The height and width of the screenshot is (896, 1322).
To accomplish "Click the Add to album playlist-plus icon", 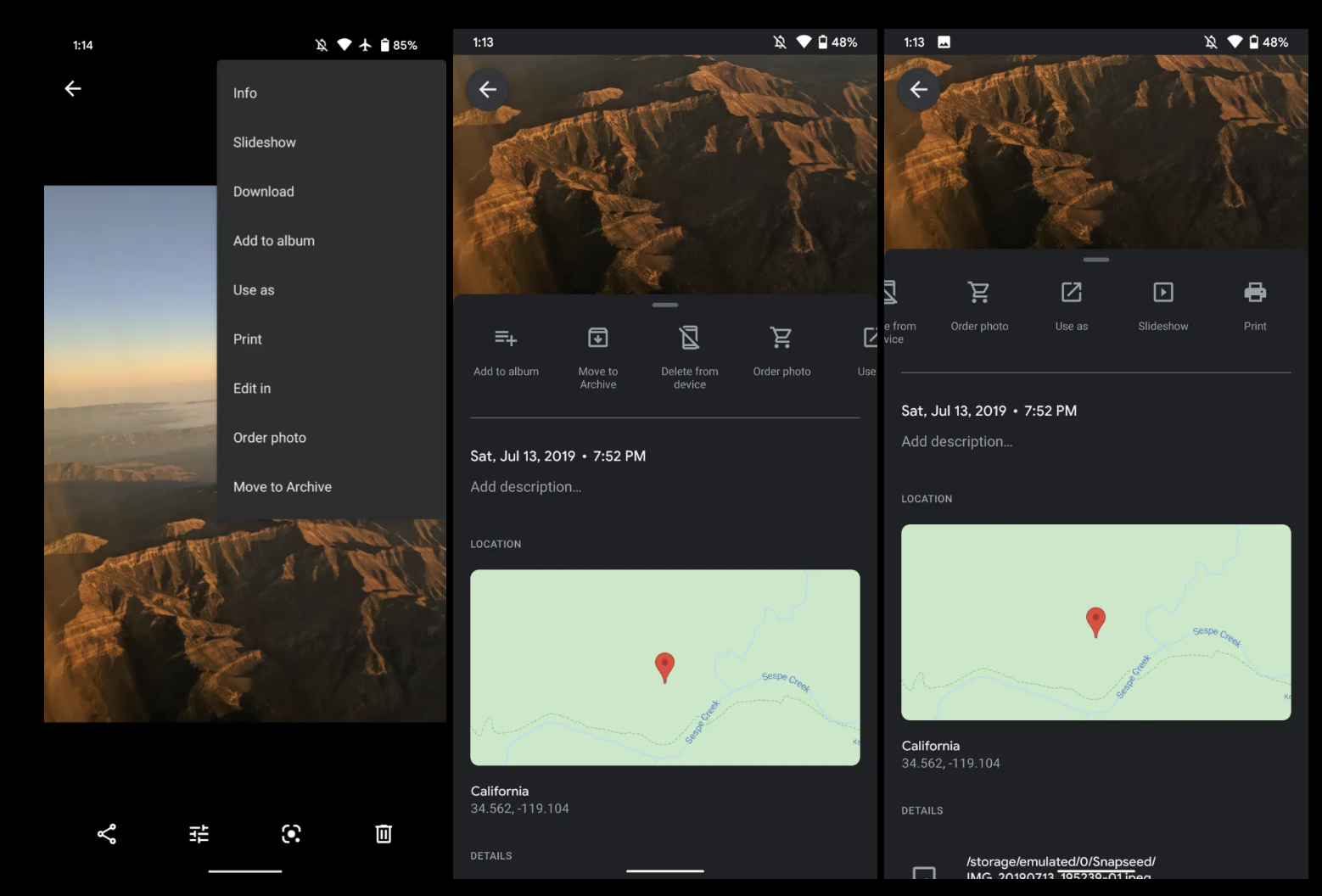I will [x=506, y=339].
